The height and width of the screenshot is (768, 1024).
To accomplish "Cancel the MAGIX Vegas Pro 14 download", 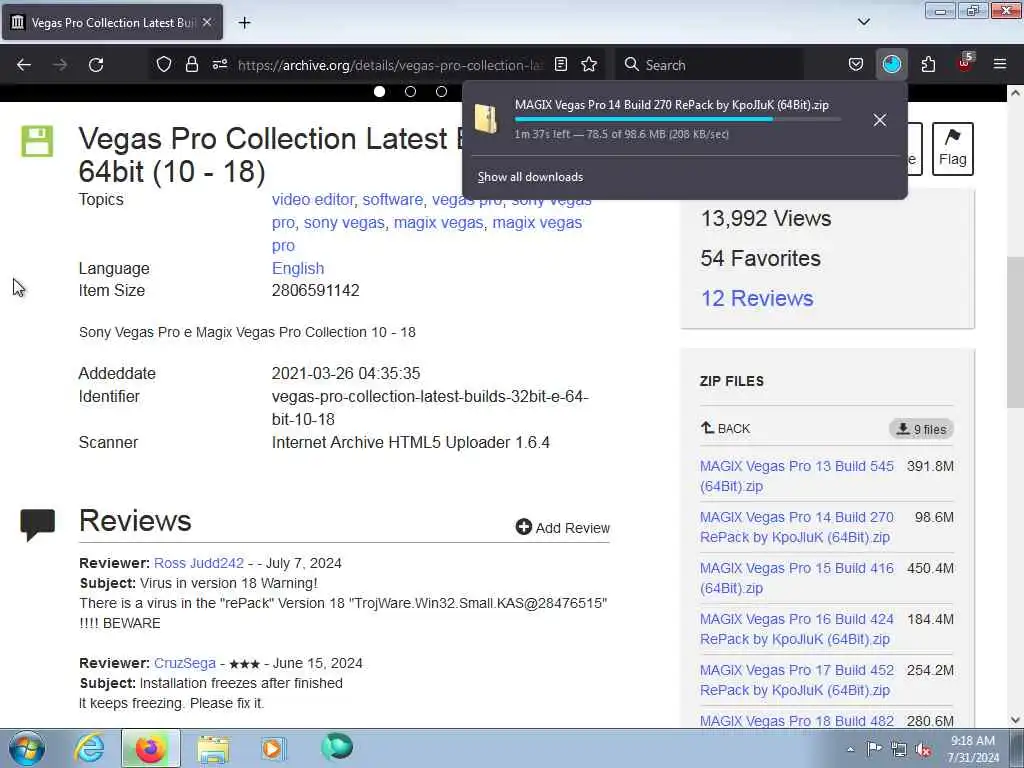I will (x=880, y=120).
